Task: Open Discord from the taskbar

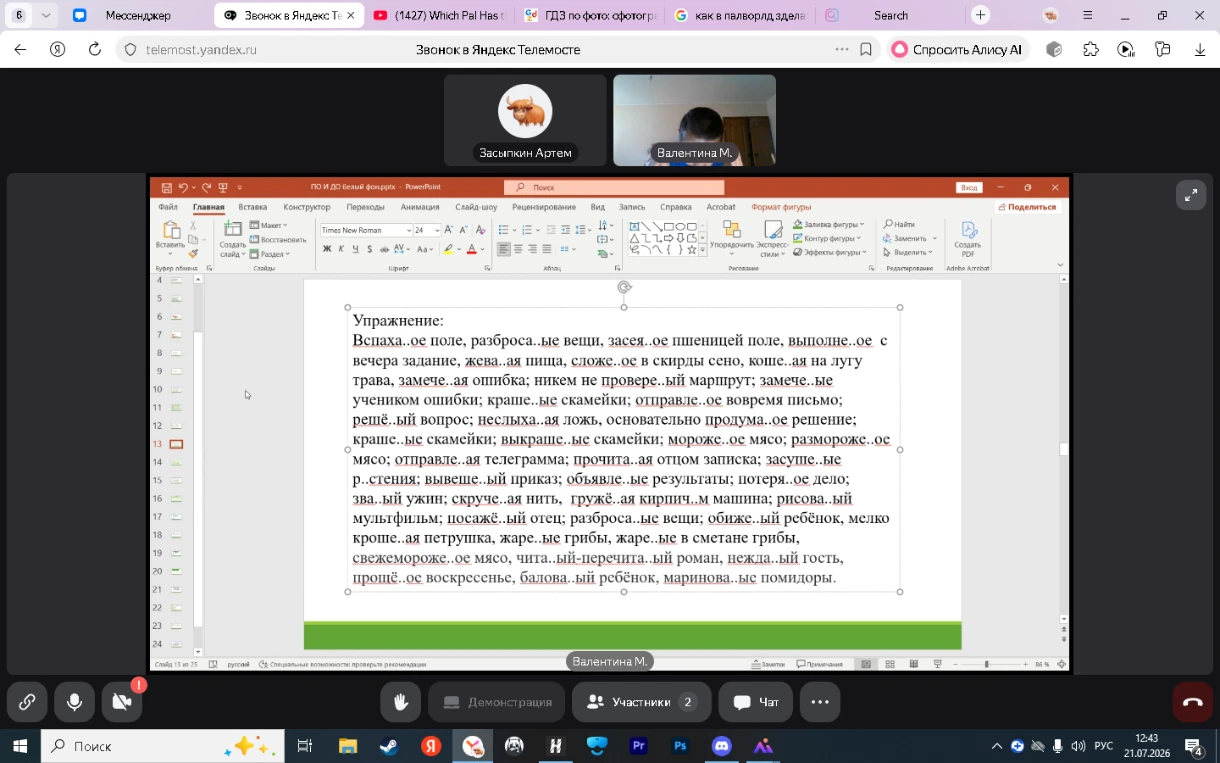Action: pyautogui.click(x=722, y=746)
